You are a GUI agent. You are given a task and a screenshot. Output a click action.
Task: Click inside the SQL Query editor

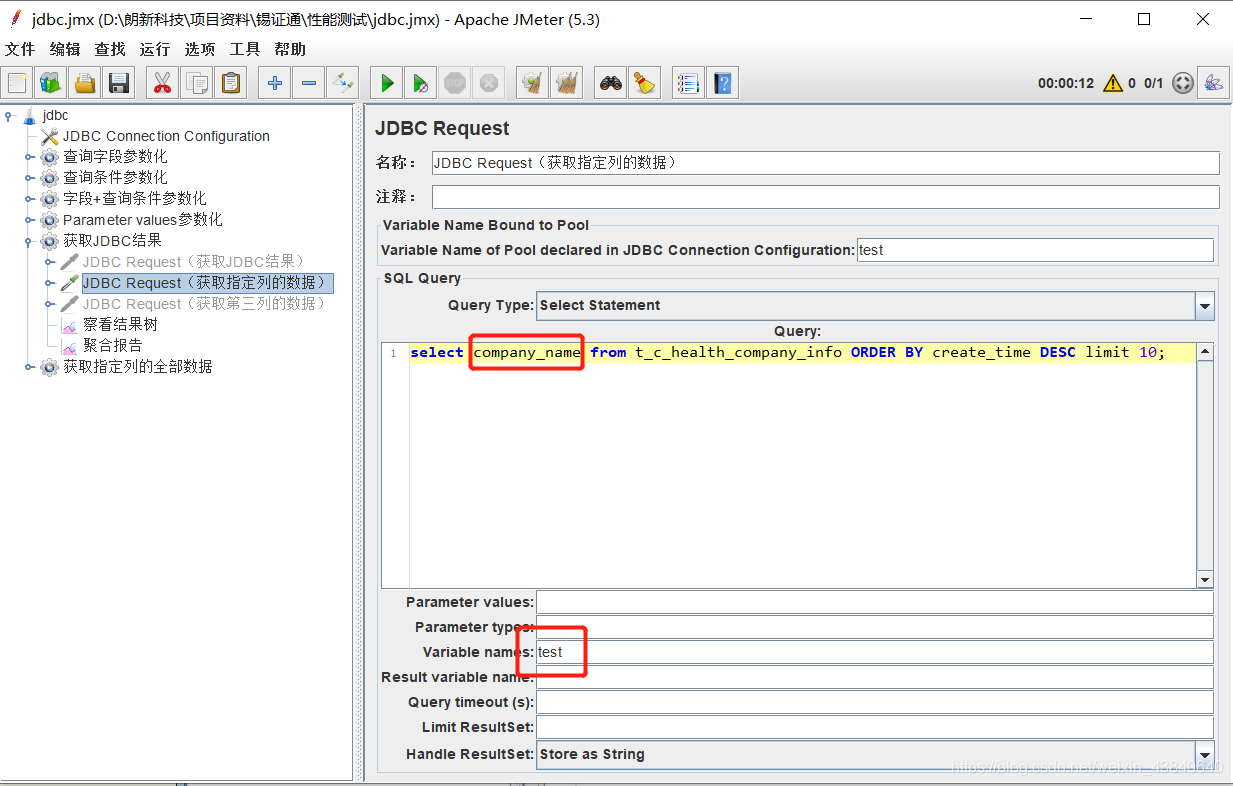point(803,465)
